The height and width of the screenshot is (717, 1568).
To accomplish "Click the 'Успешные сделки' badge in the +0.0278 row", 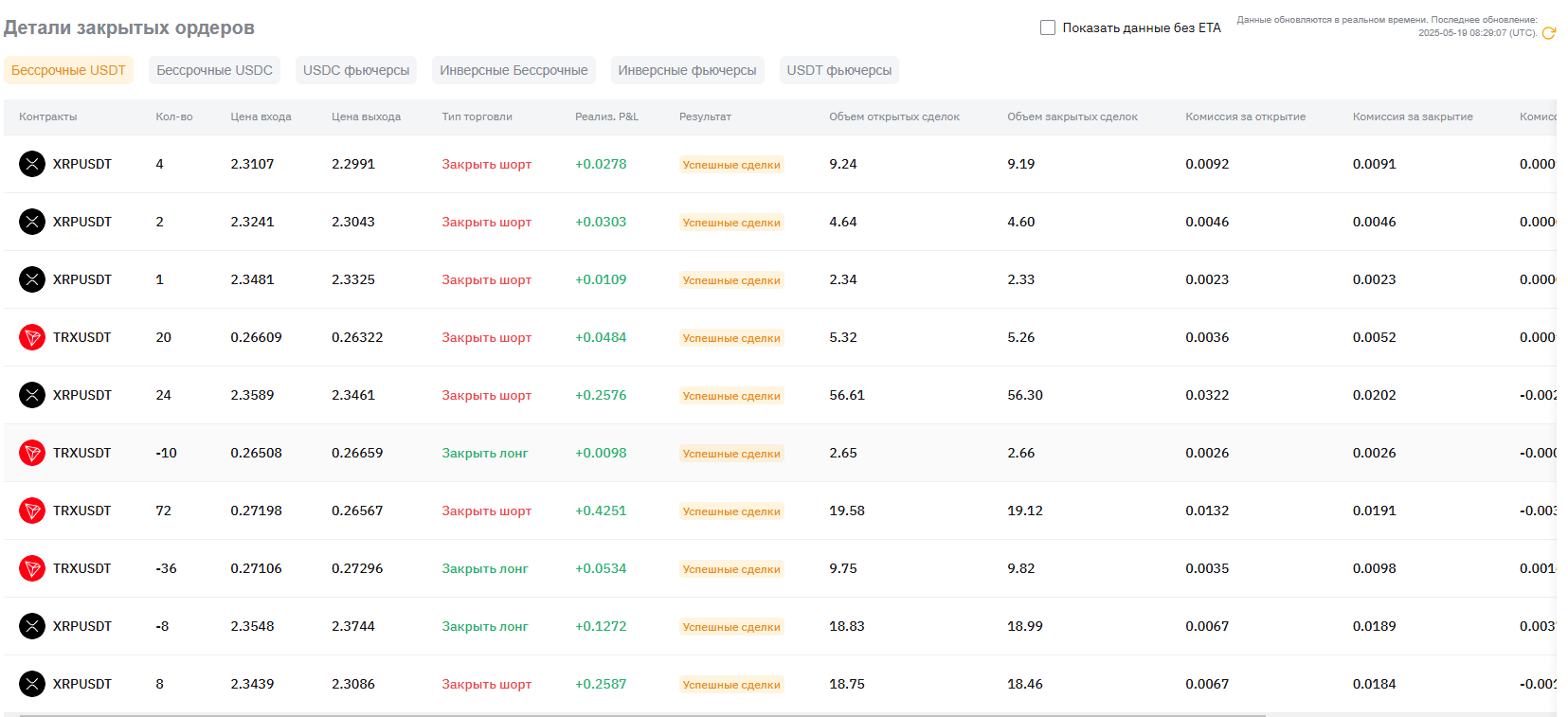I will coord(731,165).
